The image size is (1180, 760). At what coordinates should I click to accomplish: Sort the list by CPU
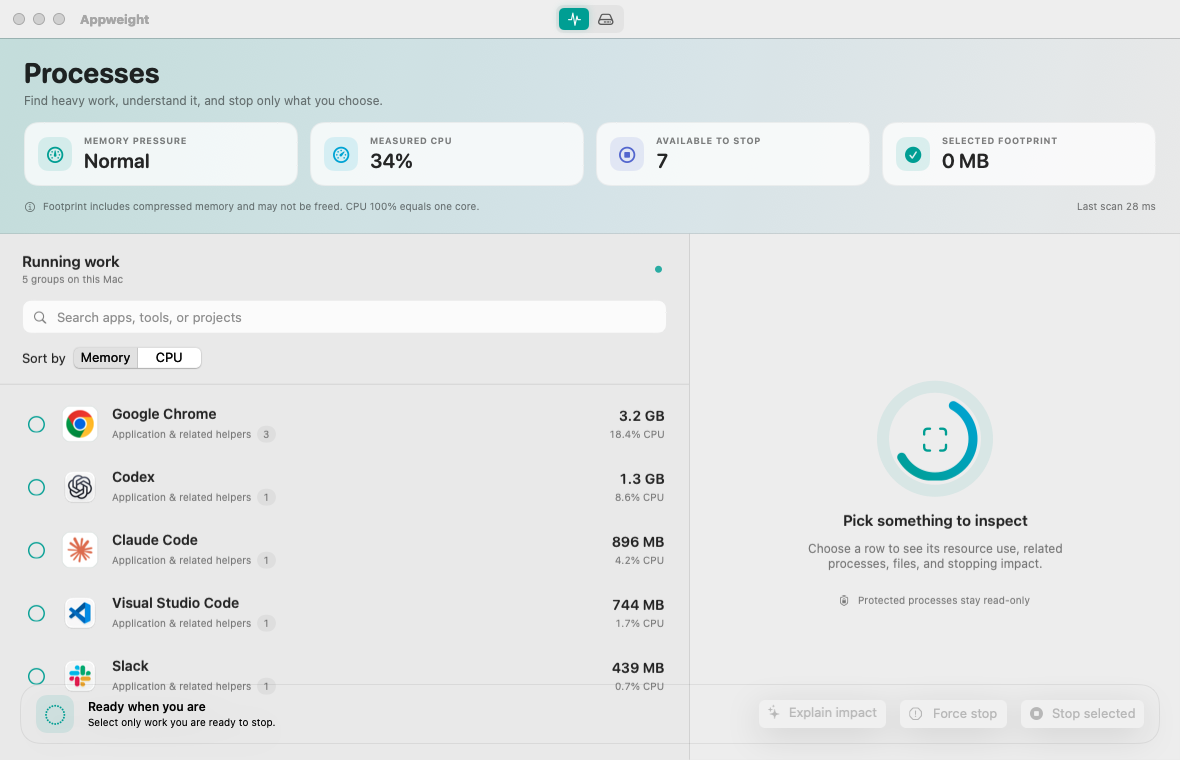(x=169, y=358)
